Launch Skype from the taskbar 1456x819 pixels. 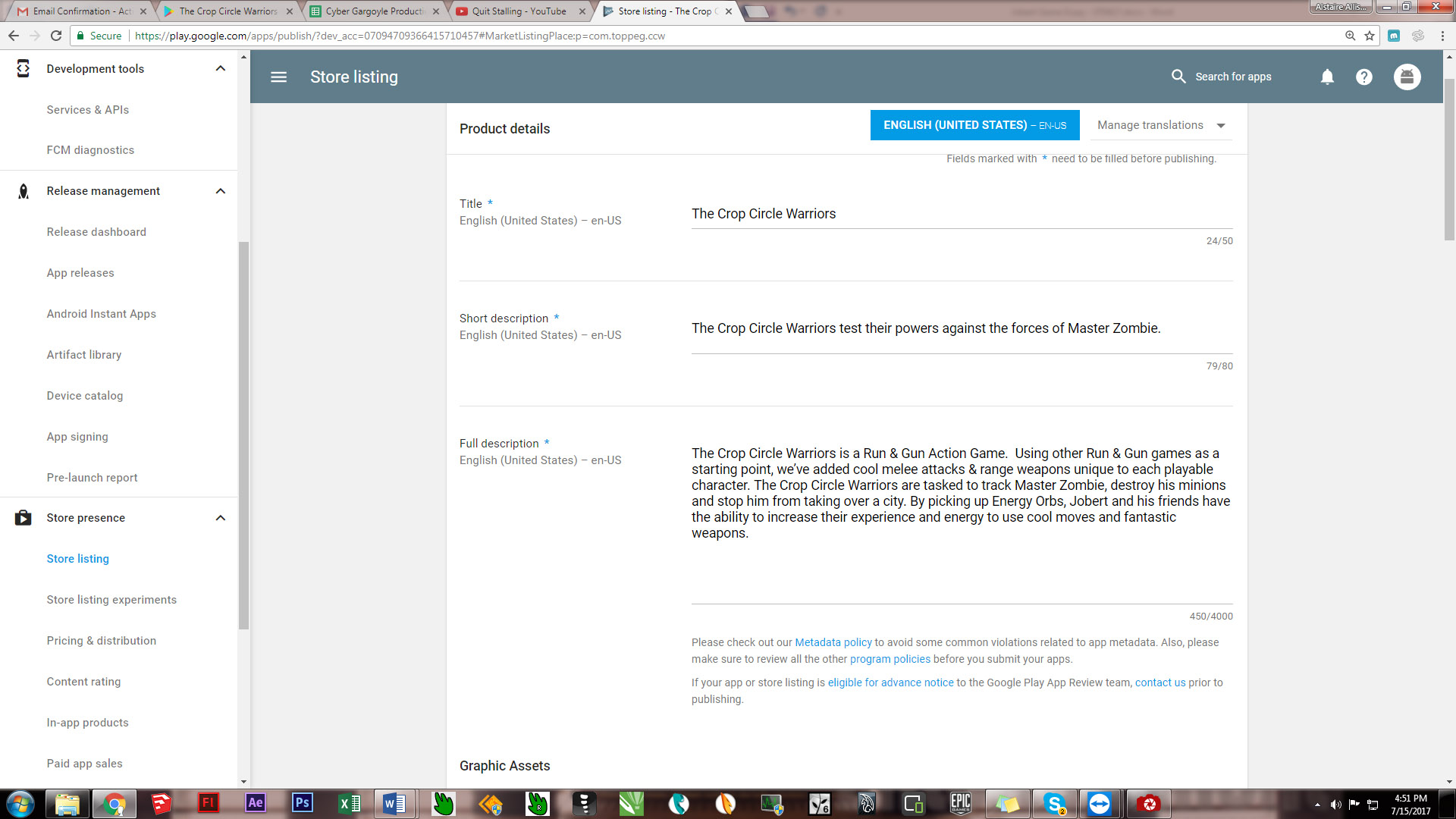1054,803
